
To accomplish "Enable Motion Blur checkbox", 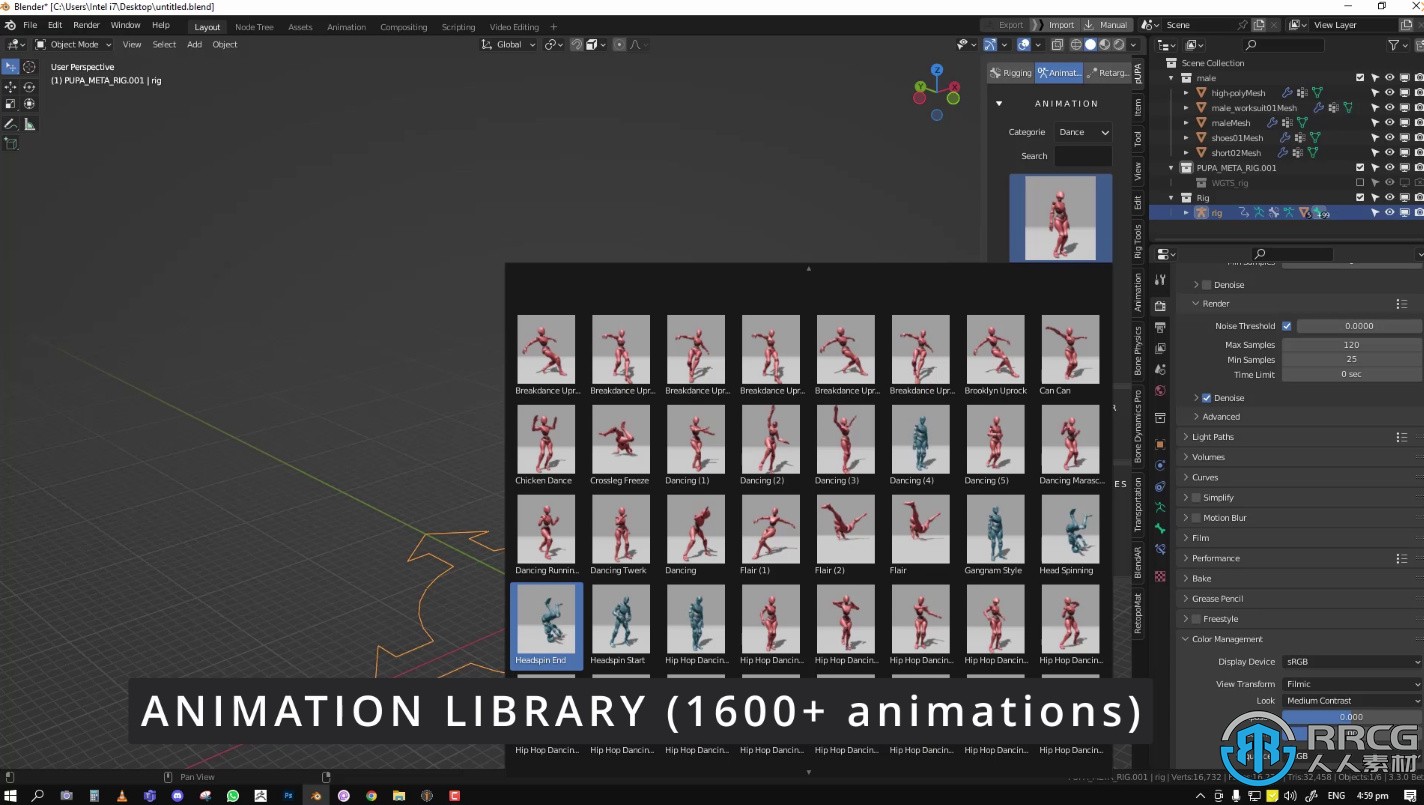I will 1196,518.
